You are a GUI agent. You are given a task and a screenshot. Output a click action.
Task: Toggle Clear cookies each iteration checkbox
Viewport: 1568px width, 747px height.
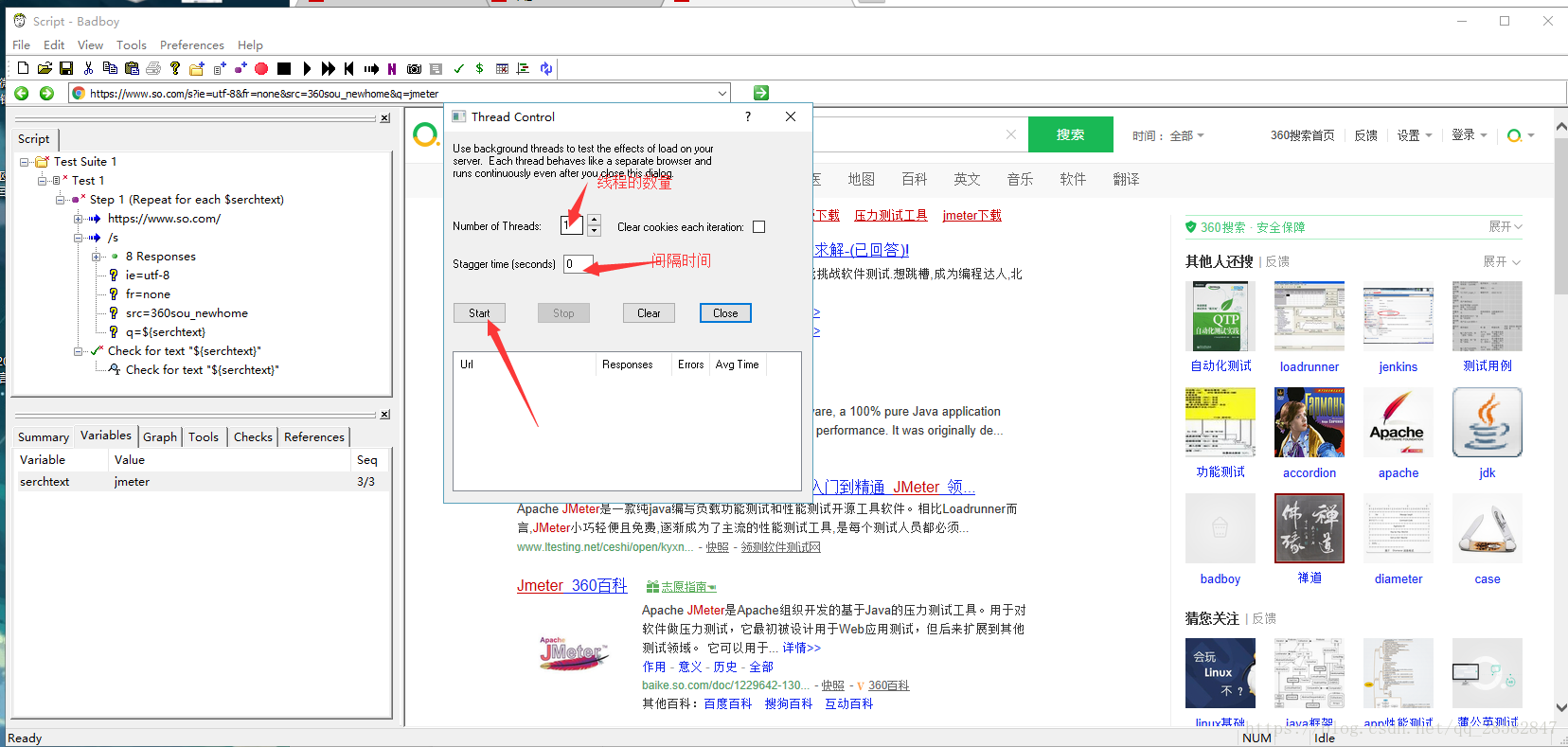click(758, 227)
